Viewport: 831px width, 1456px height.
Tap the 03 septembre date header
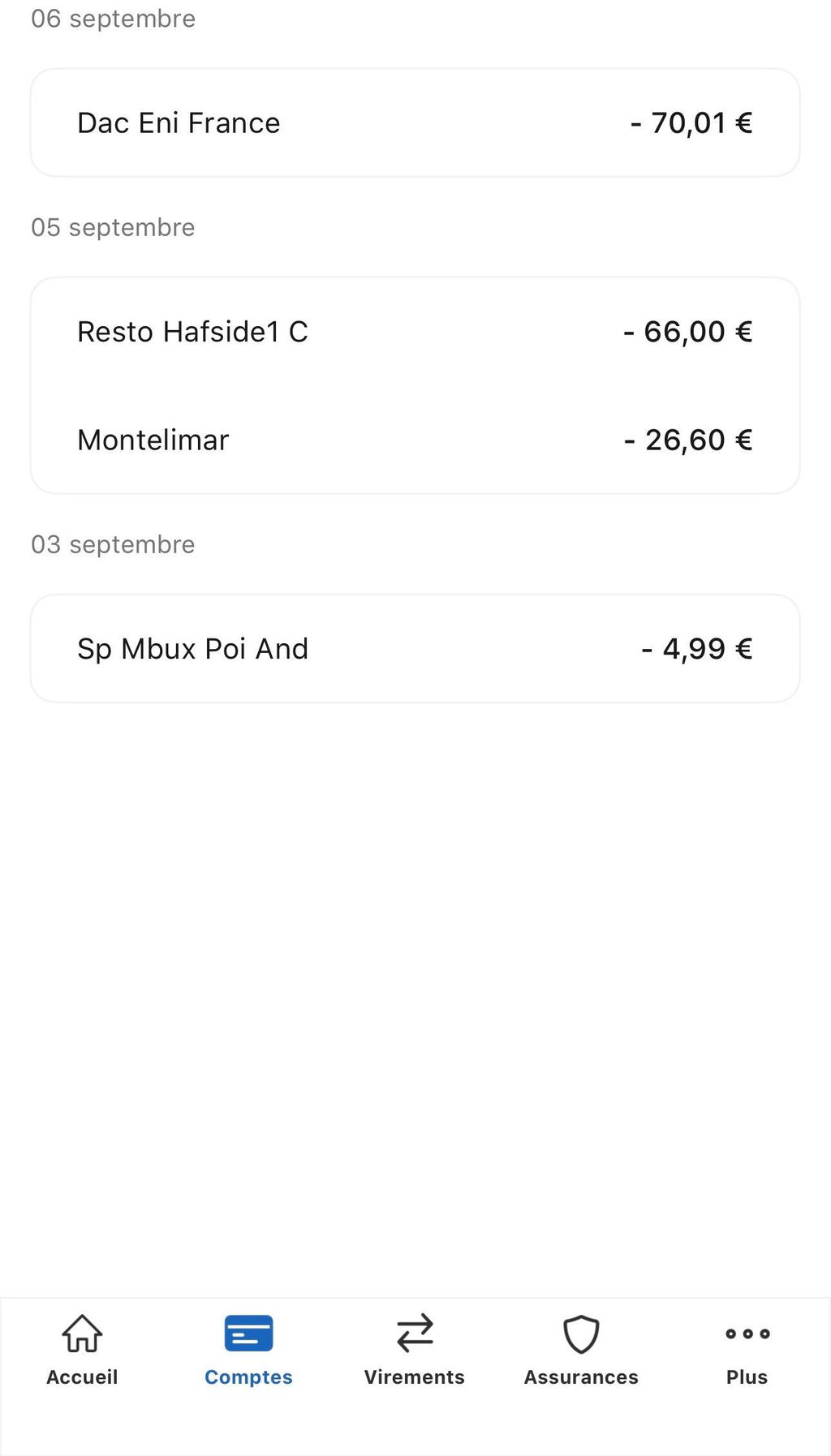click(113, 545)
